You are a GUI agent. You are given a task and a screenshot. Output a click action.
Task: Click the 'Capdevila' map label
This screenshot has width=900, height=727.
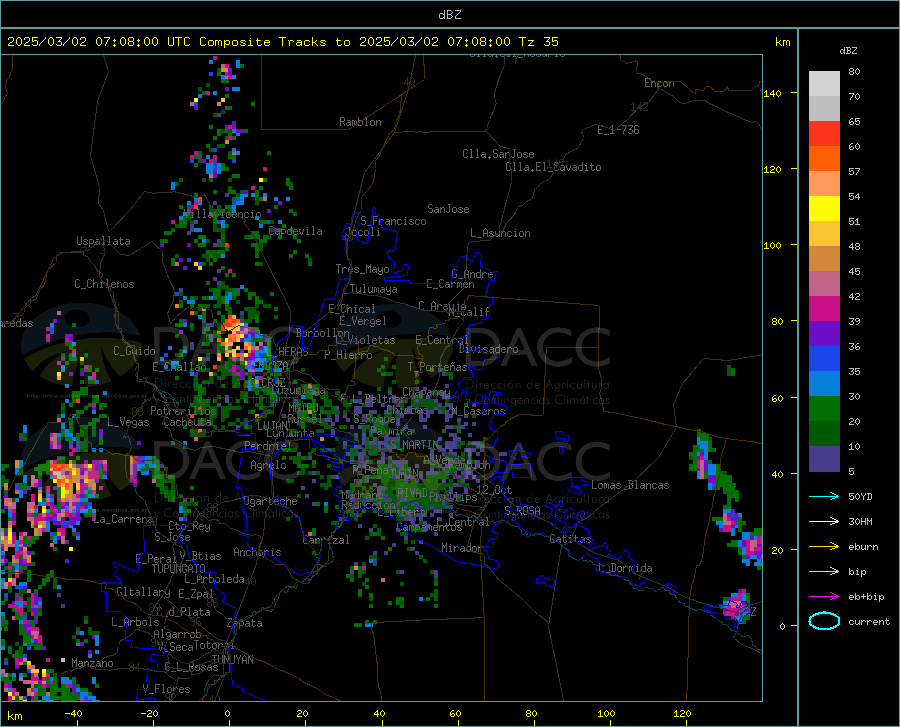click(295, 231)
